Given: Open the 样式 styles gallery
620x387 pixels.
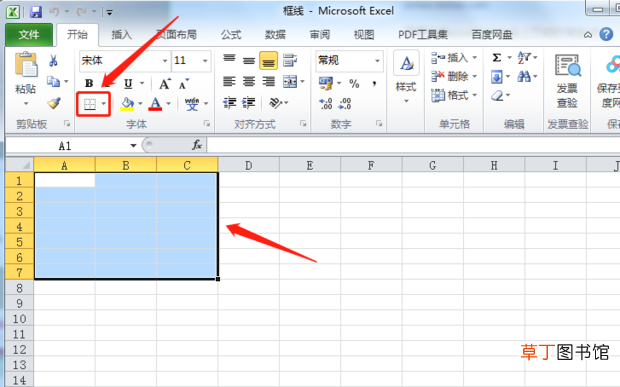Looking at the screenshot, I should point(406,76).
